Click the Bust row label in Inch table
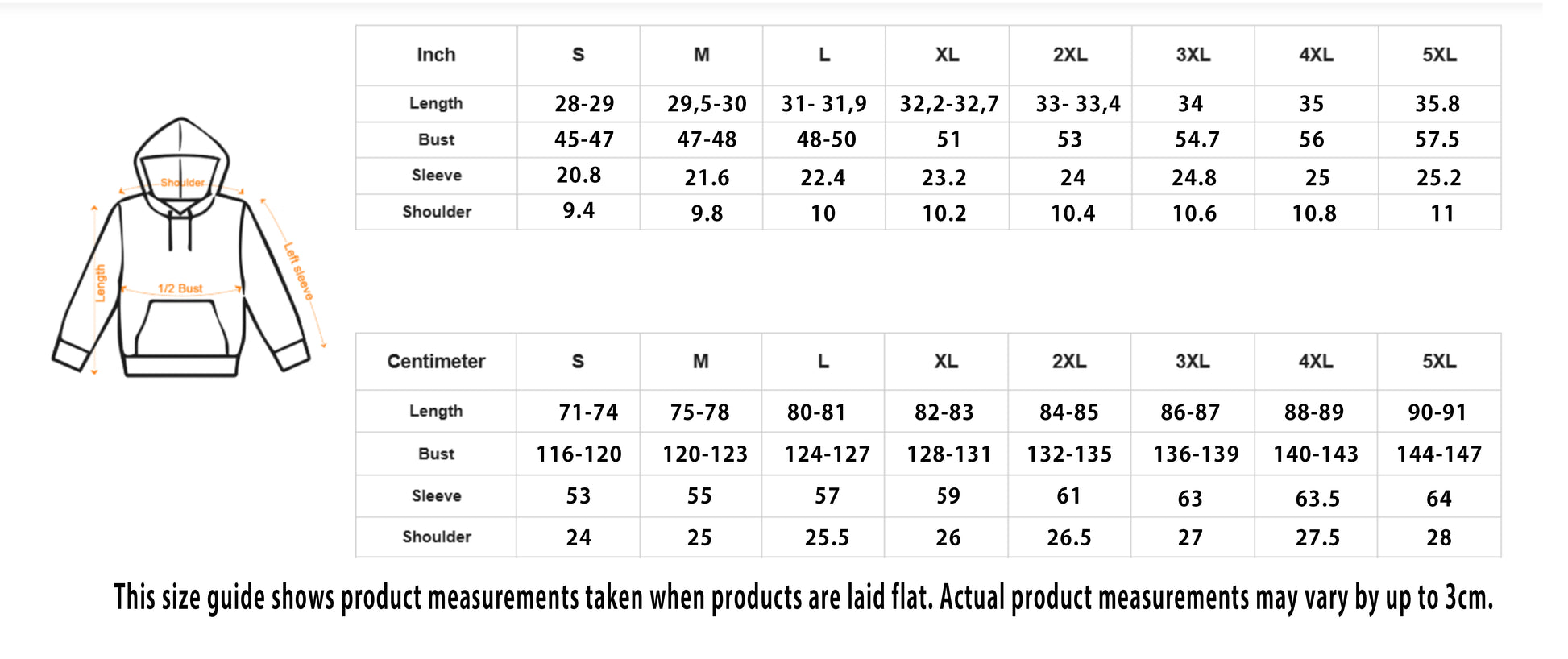The height and width of the screenshot is (659, 1568). pyautogui.click(x=436, y=139)
